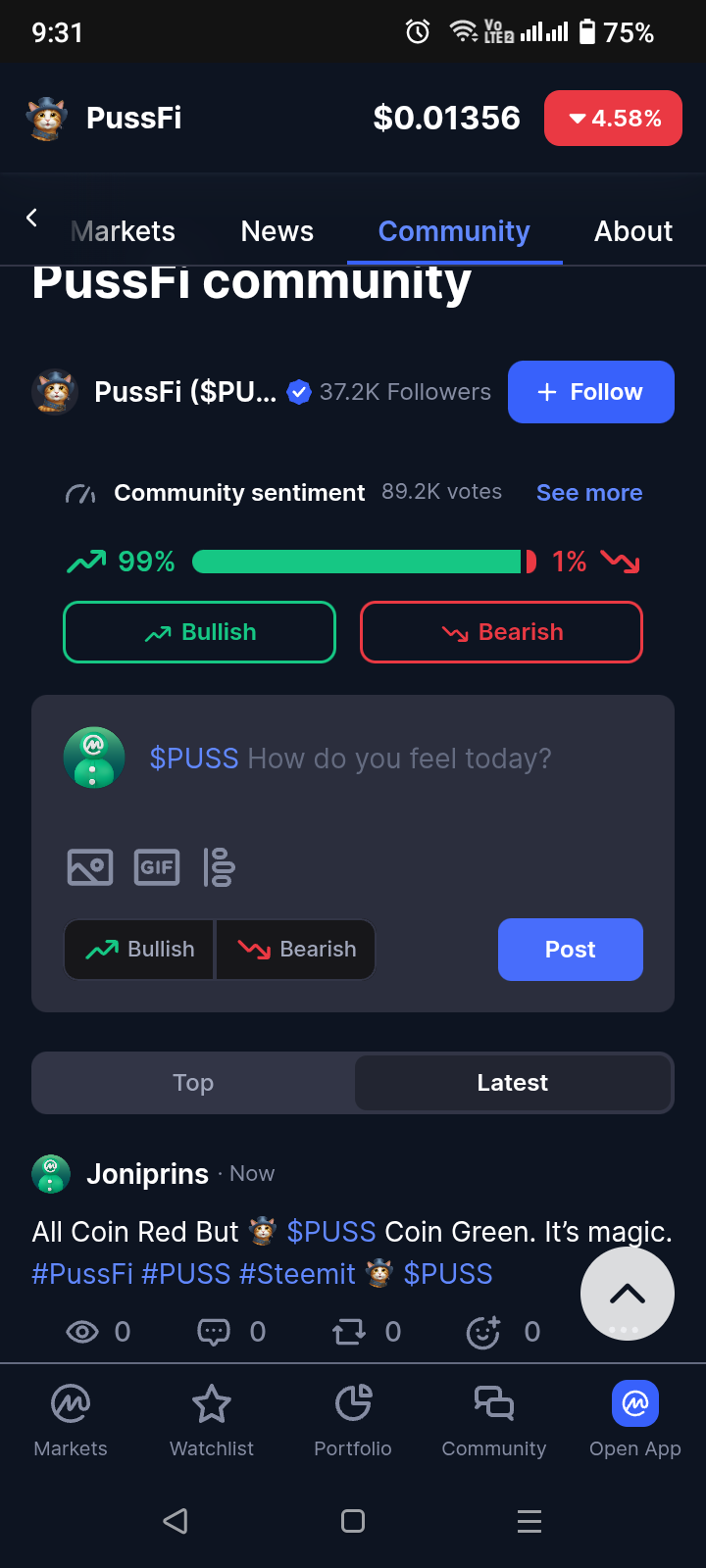Screen dimensions: 706x1568
Task: Tap the image upload icon in composer
Action: [x=90, y=867]
